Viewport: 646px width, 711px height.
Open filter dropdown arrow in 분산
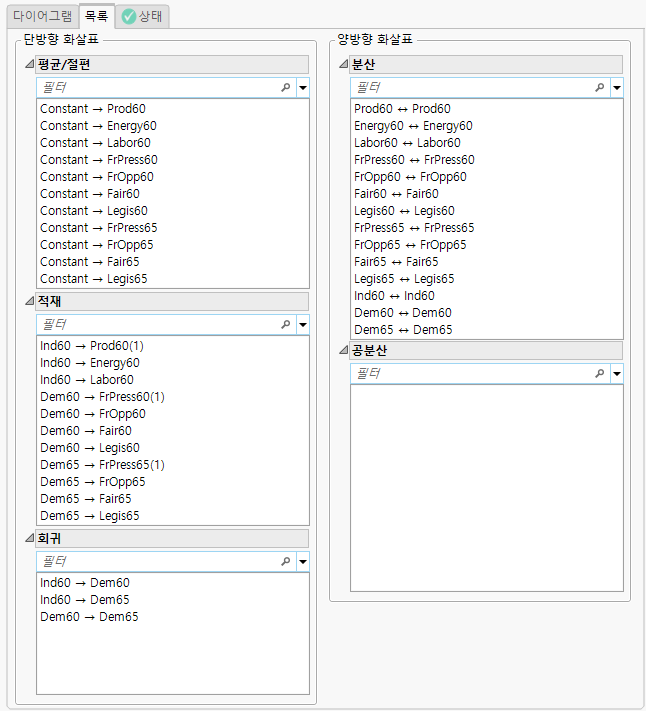617,88
